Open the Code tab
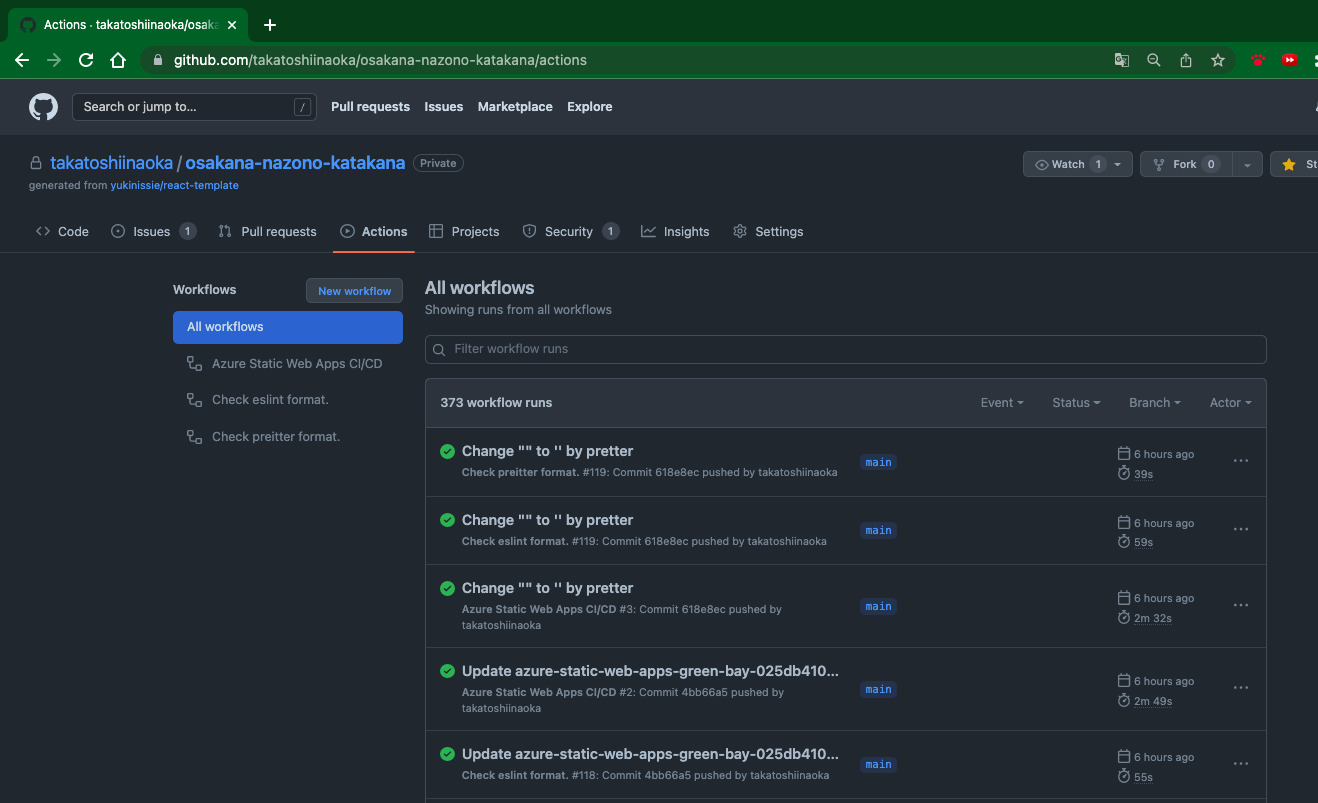1318x803 pixels. (62, 231)
